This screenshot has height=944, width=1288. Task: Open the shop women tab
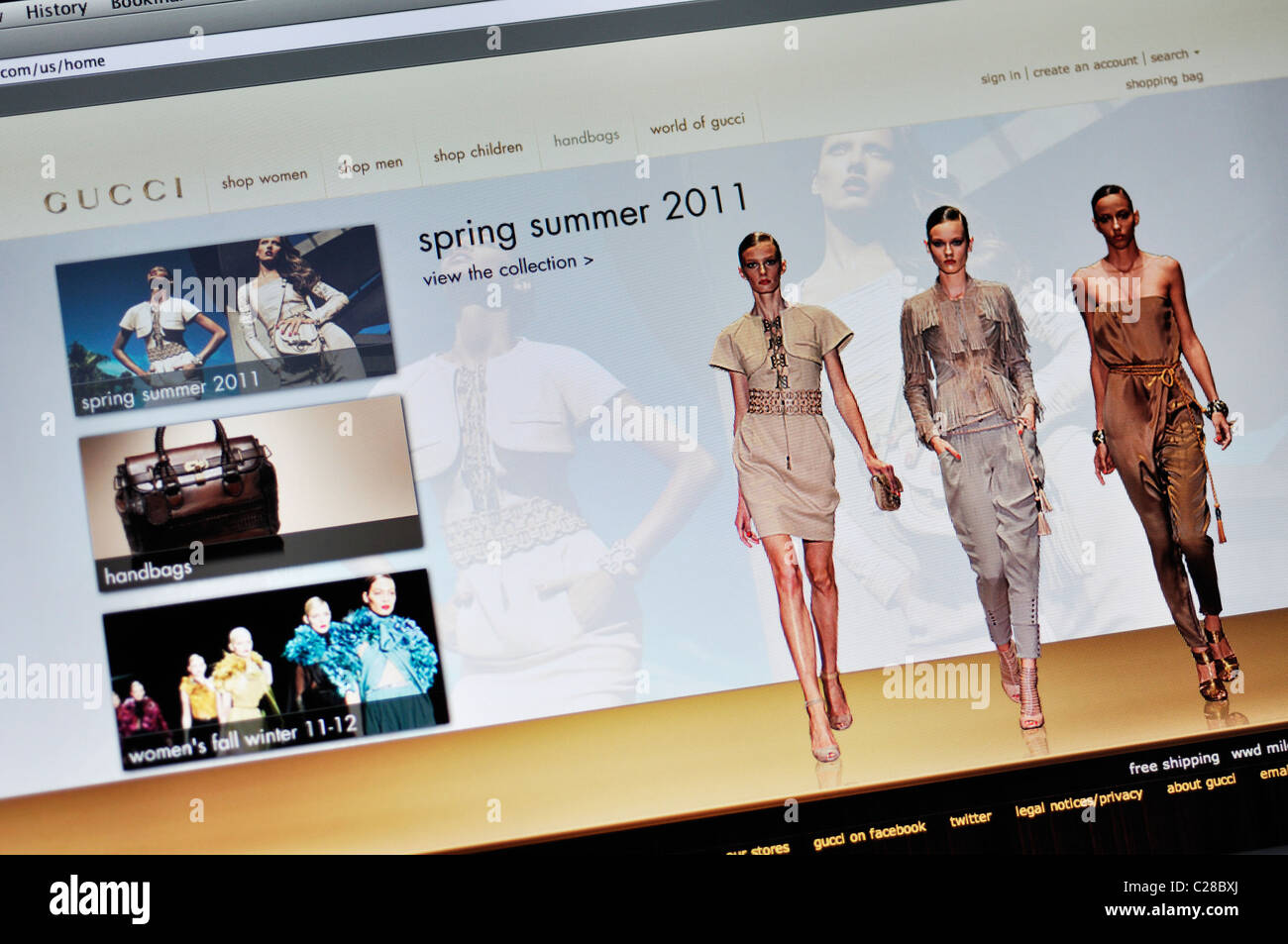coord(265,178)
